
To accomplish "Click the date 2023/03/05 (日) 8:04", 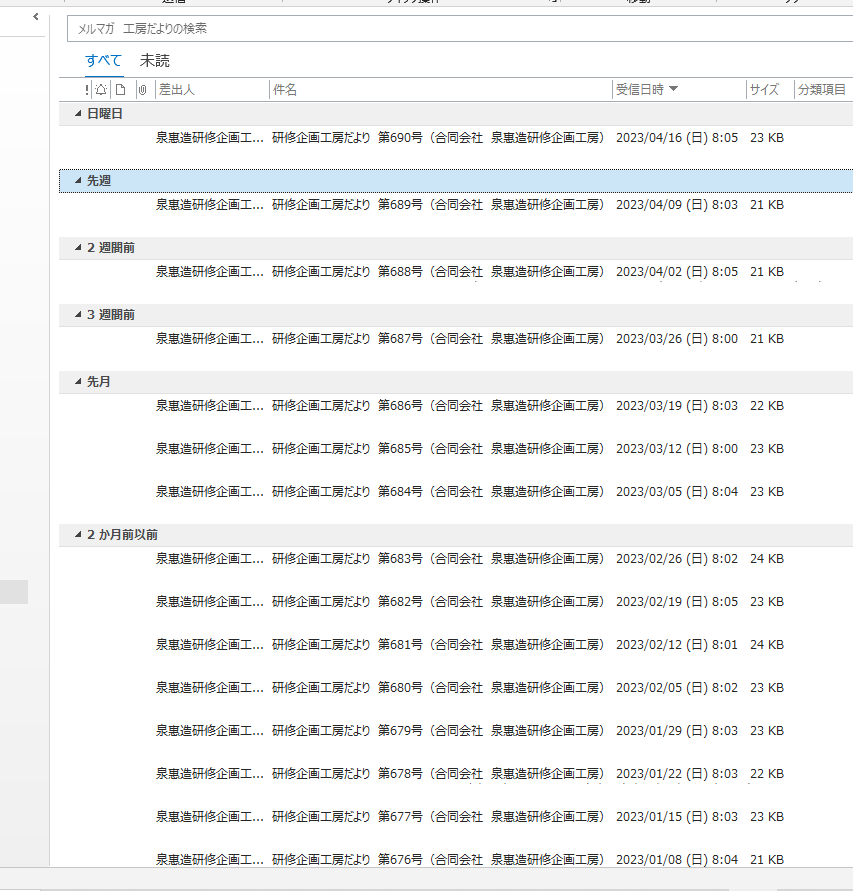I will click(677, 492).
